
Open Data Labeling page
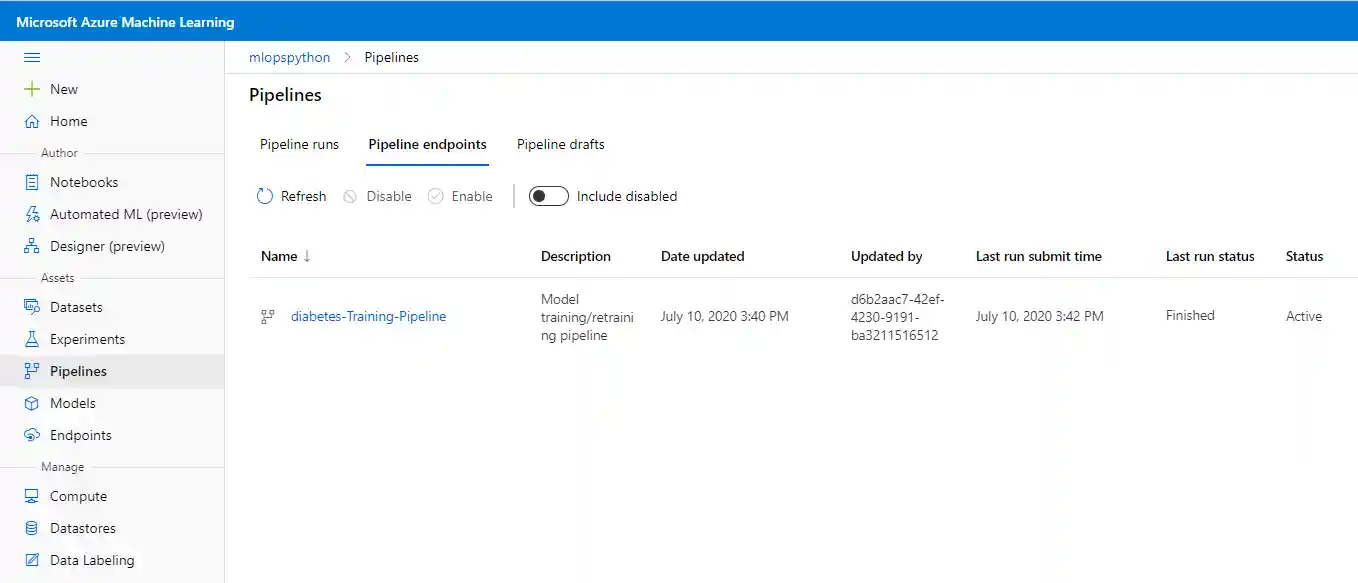coord(92,560)
